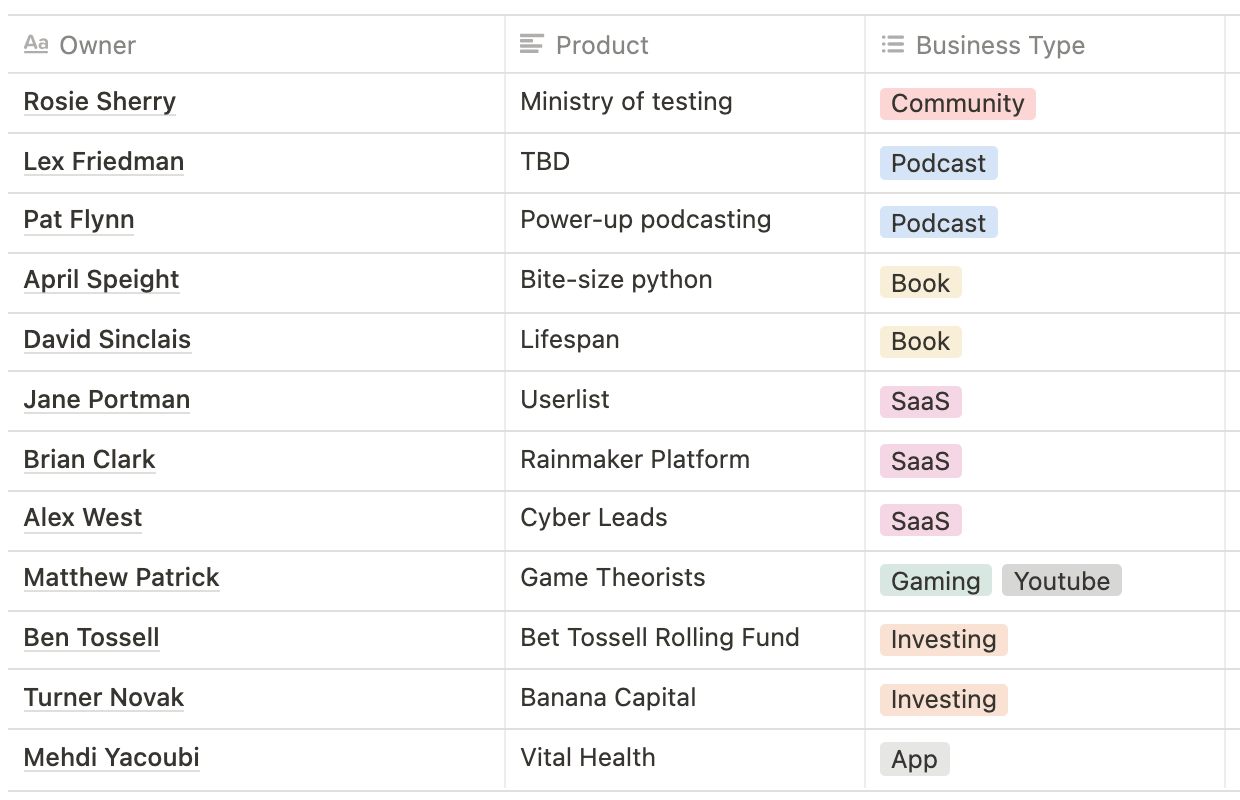Click the App tag for Vital Health

pos(915,759)
